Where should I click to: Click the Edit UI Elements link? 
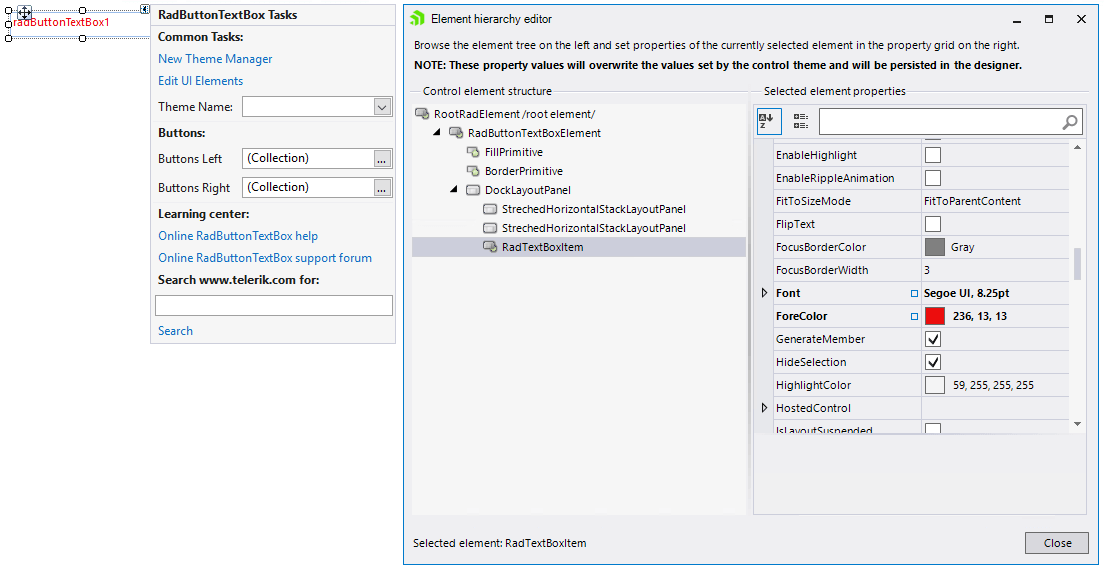(201, 81)
